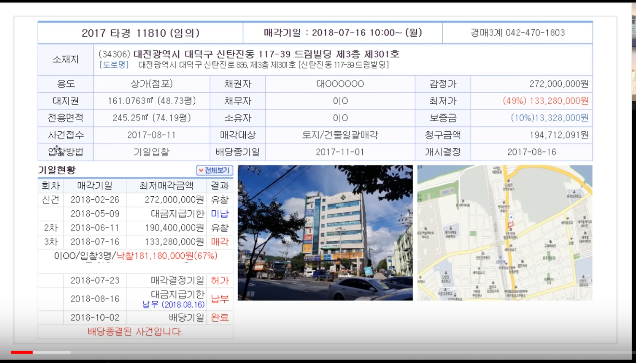
Task: Open the building photo thumbnail
Action: coord(325,232)
